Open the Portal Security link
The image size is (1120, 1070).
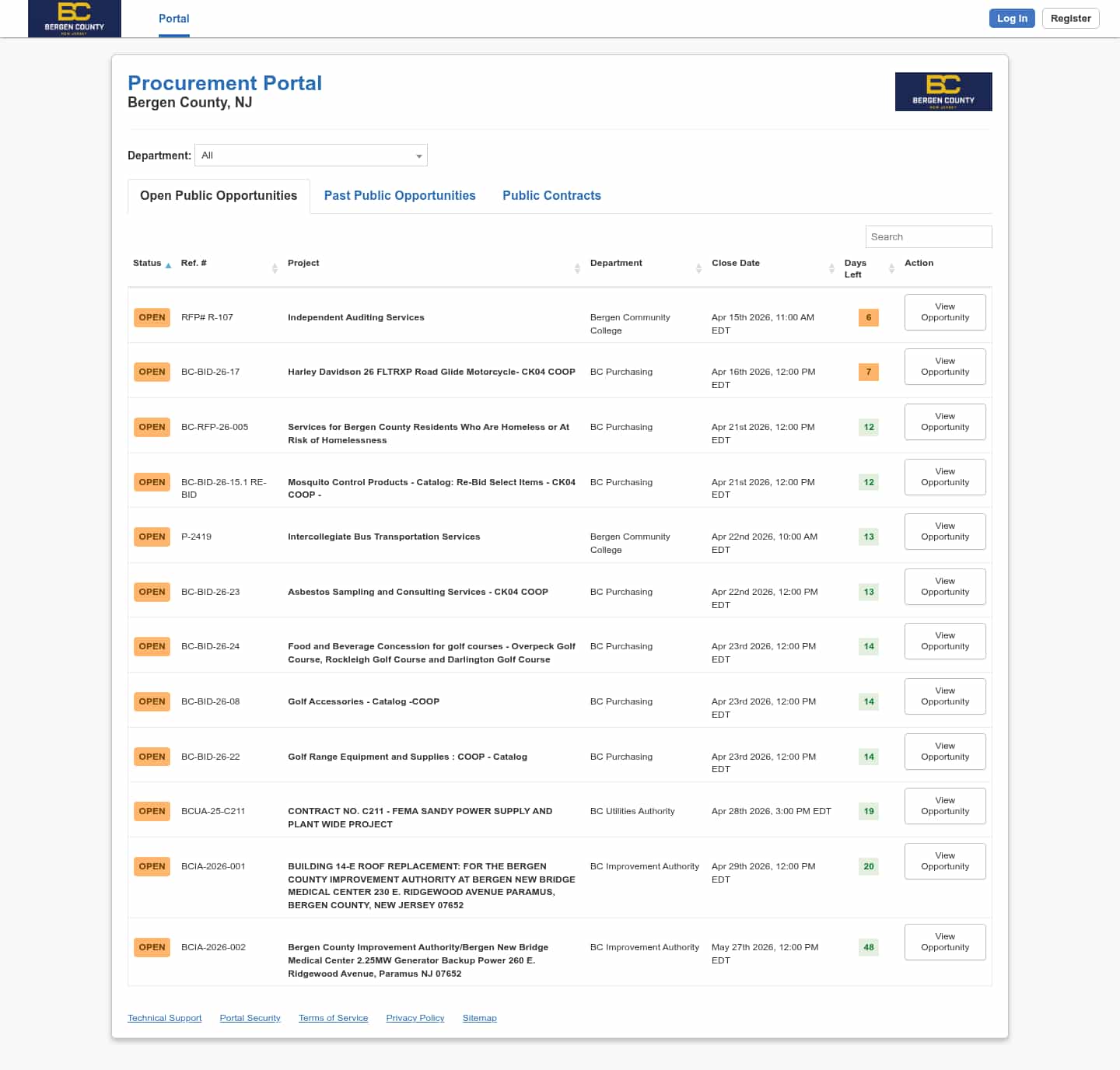[250, 1019]
